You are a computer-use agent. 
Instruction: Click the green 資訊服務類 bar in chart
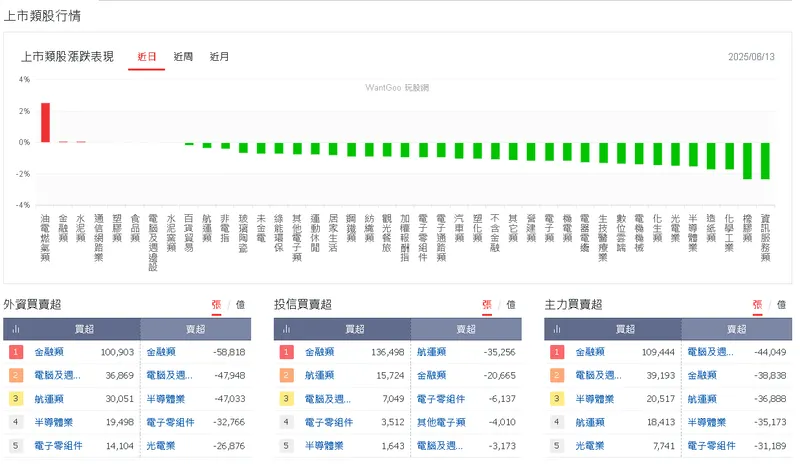[x=765, y=161]
